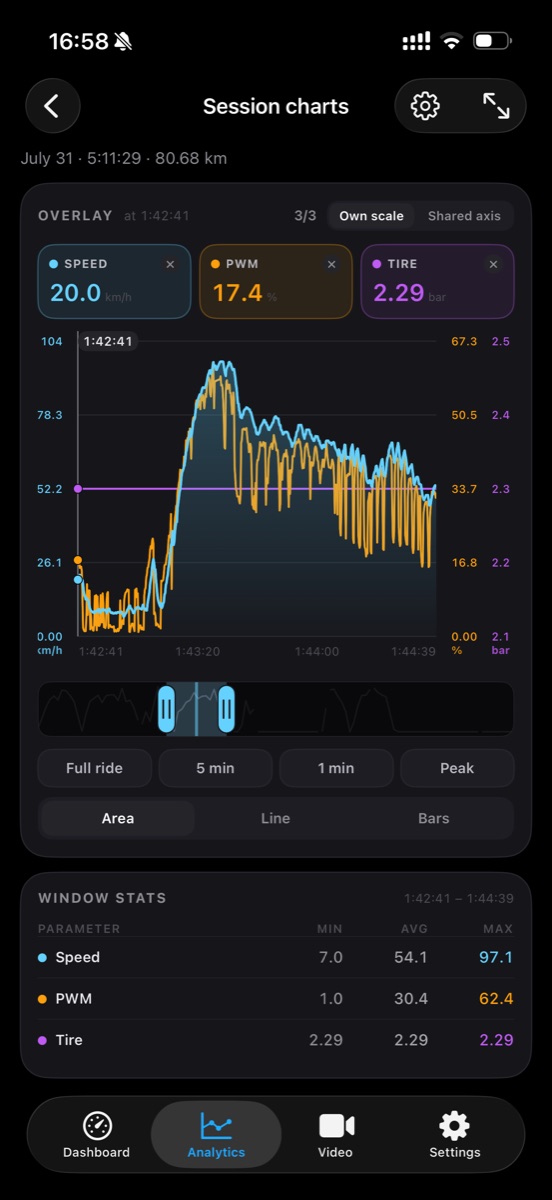Open the Video tab
The width and height of the screenshot is (552, 1200).
336,1135
